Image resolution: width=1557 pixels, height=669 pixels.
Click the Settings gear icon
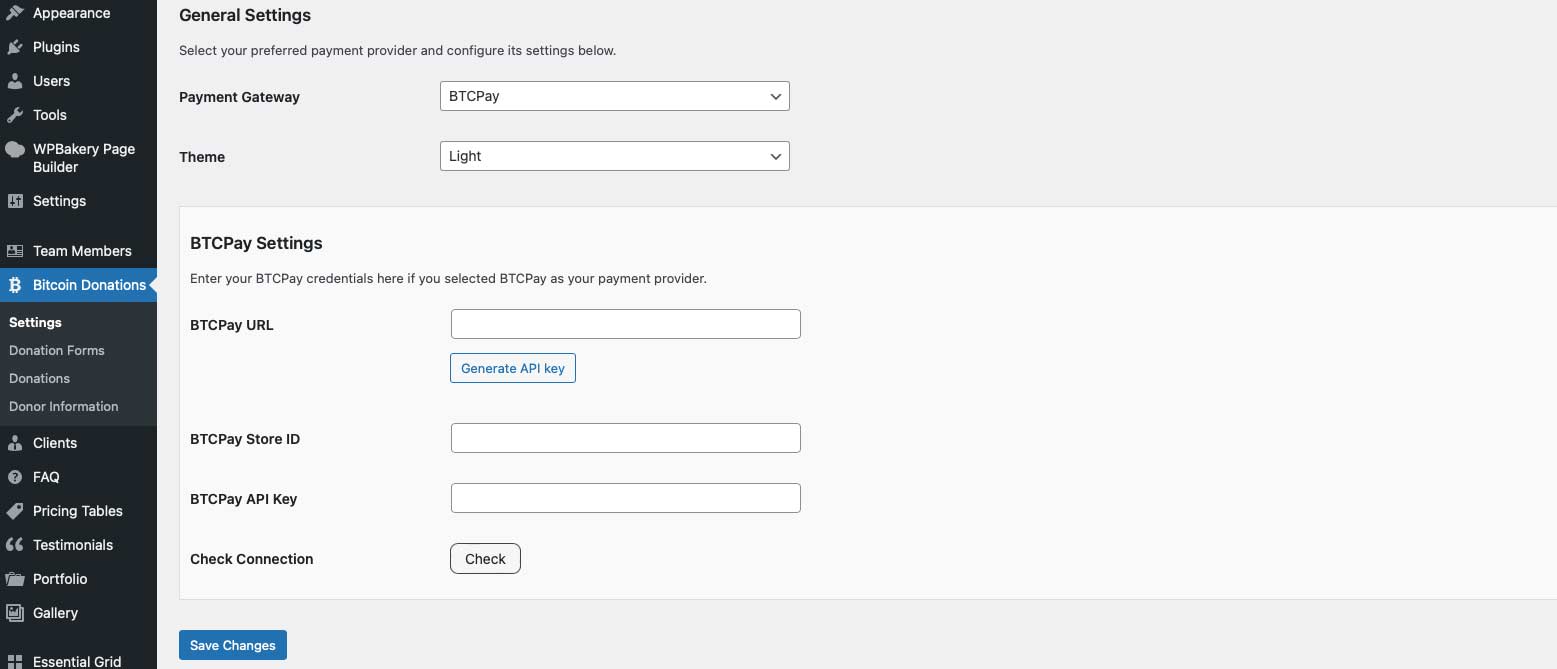tap(16, 200)
